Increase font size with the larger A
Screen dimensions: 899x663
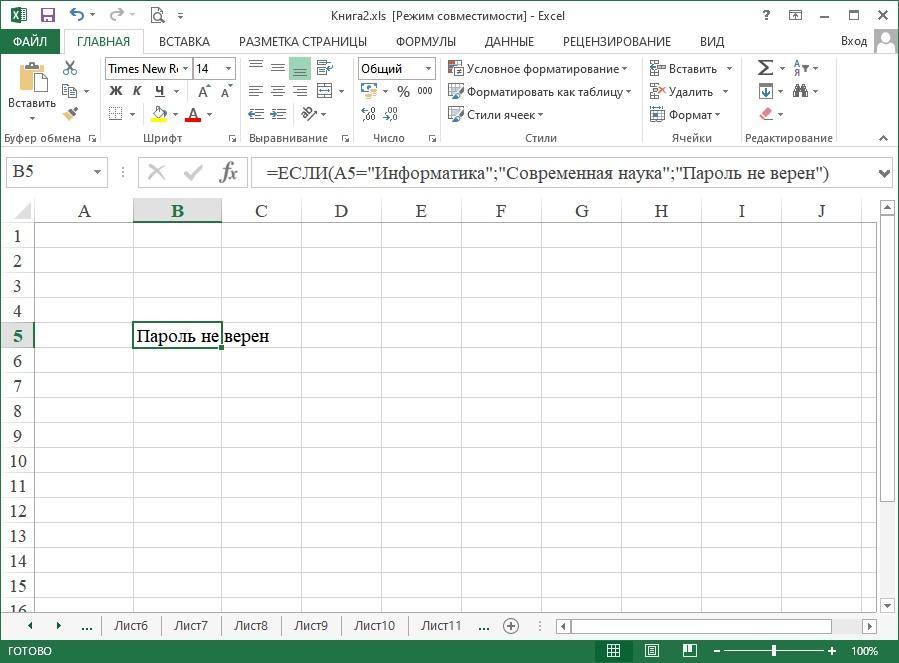pyautogui.click(x=204, y=91)
